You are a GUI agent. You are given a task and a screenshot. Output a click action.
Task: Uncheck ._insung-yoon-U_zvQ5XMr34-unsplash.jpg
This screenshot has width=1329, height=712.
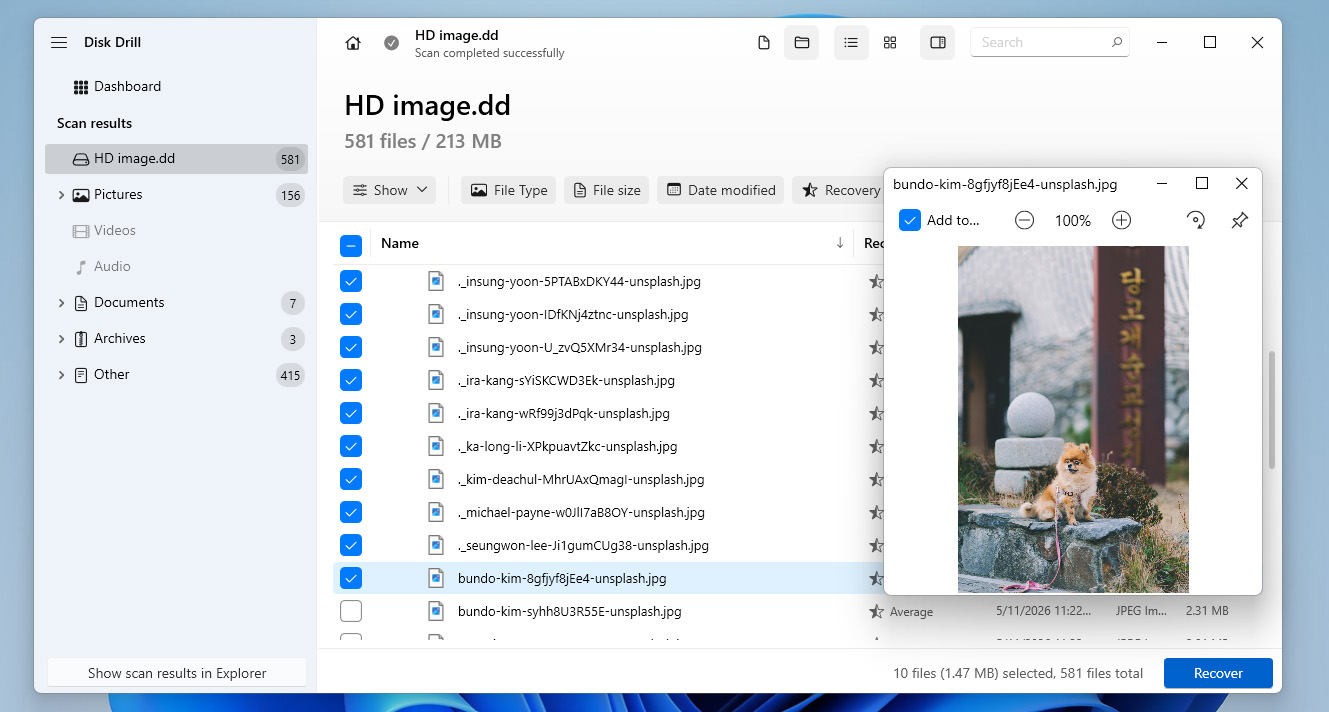(351, 347)
